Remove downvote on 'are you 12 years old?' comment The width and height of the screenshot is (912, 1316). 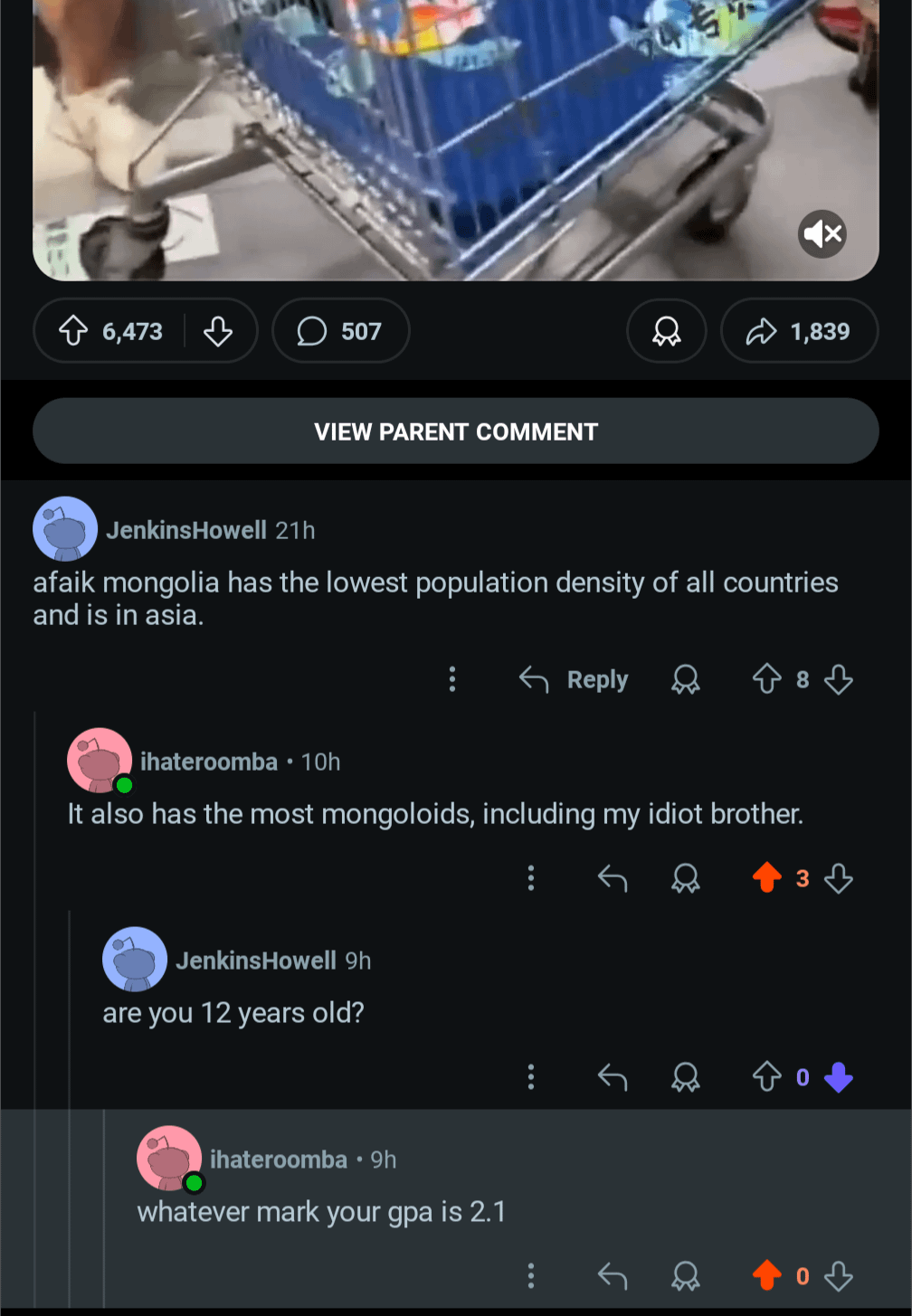click(x=839, y=1077)
